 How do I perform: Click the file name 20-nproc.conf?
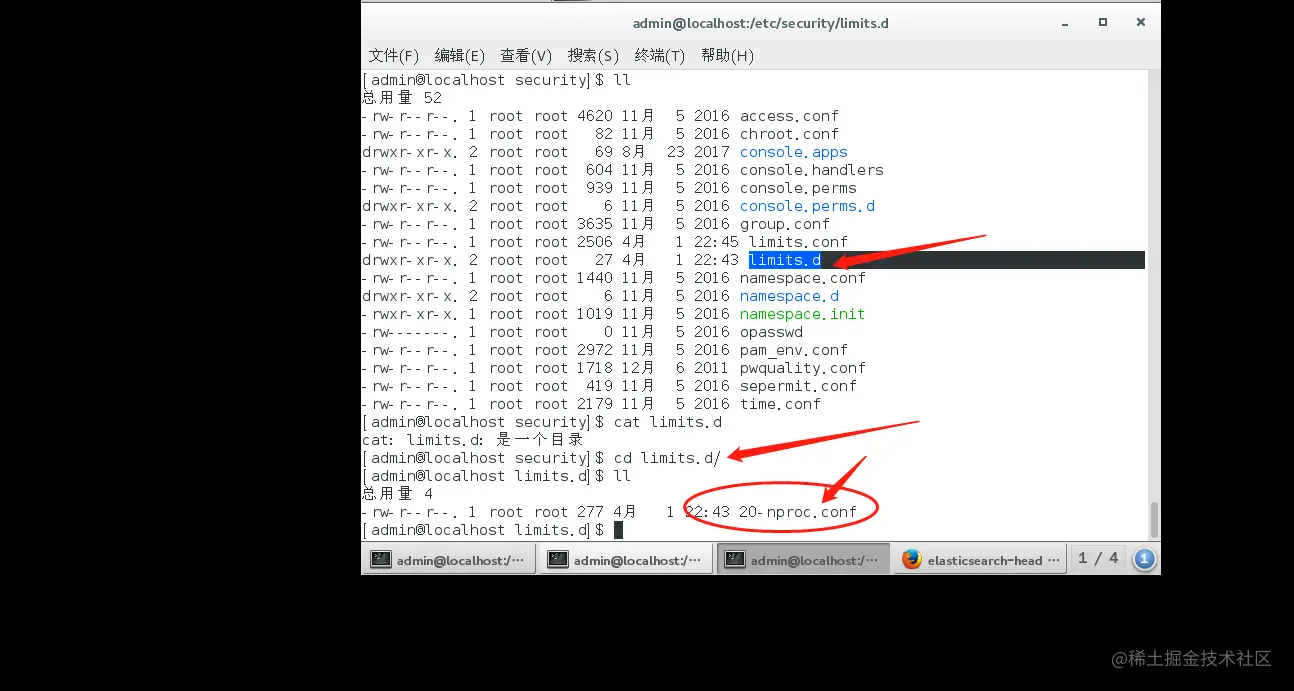[798, 512]
